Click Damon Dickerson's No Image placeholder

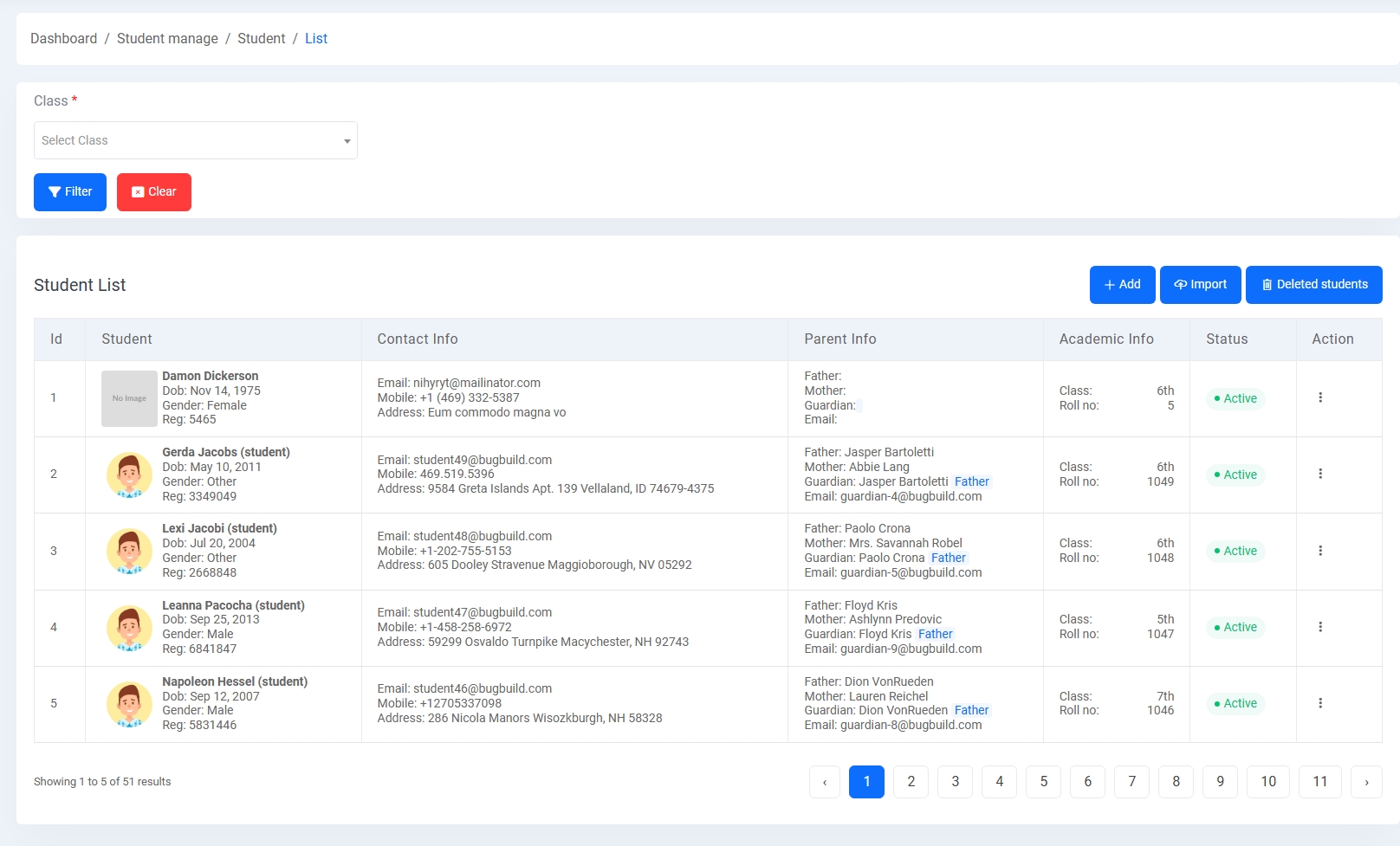[129, 398]
